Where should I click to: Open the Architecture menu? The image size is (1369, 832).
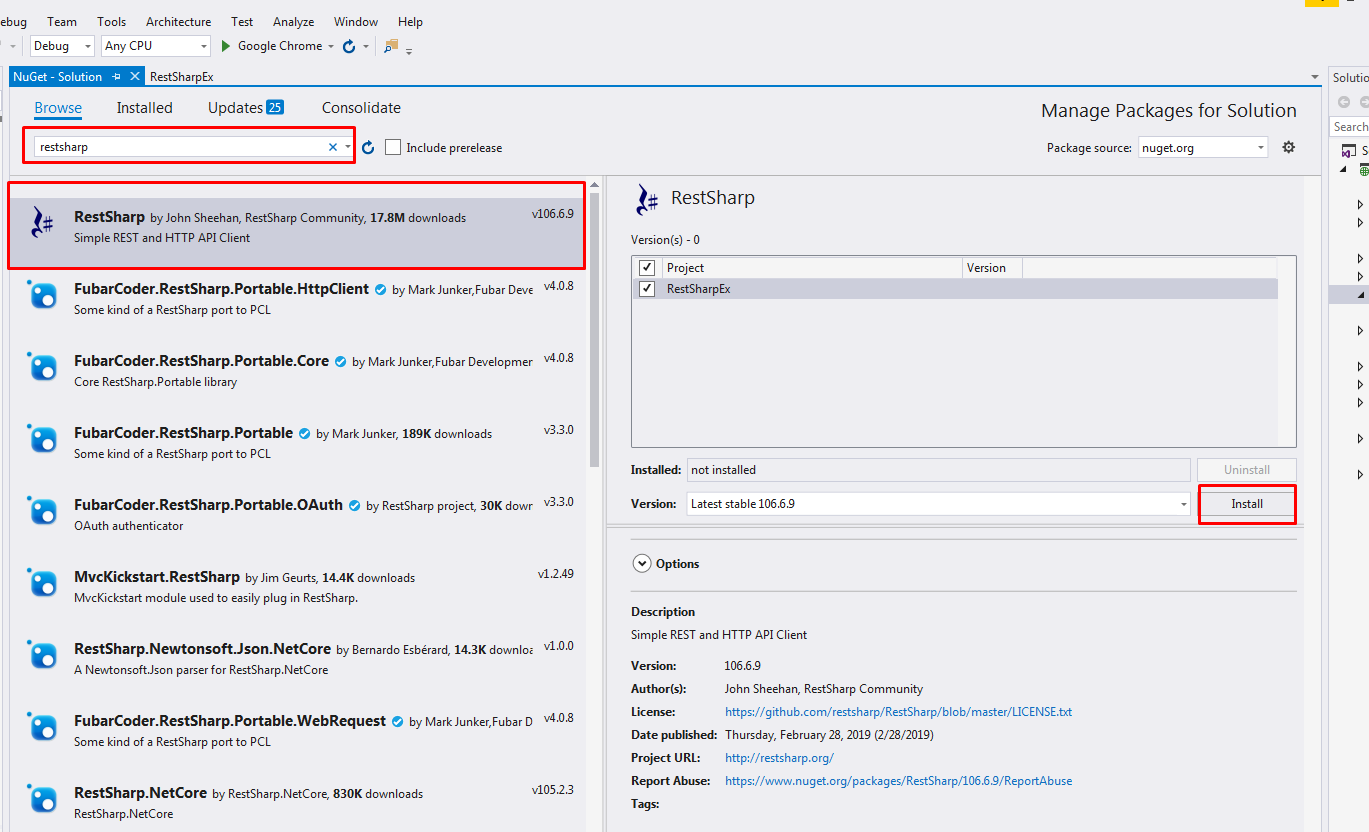178,21
